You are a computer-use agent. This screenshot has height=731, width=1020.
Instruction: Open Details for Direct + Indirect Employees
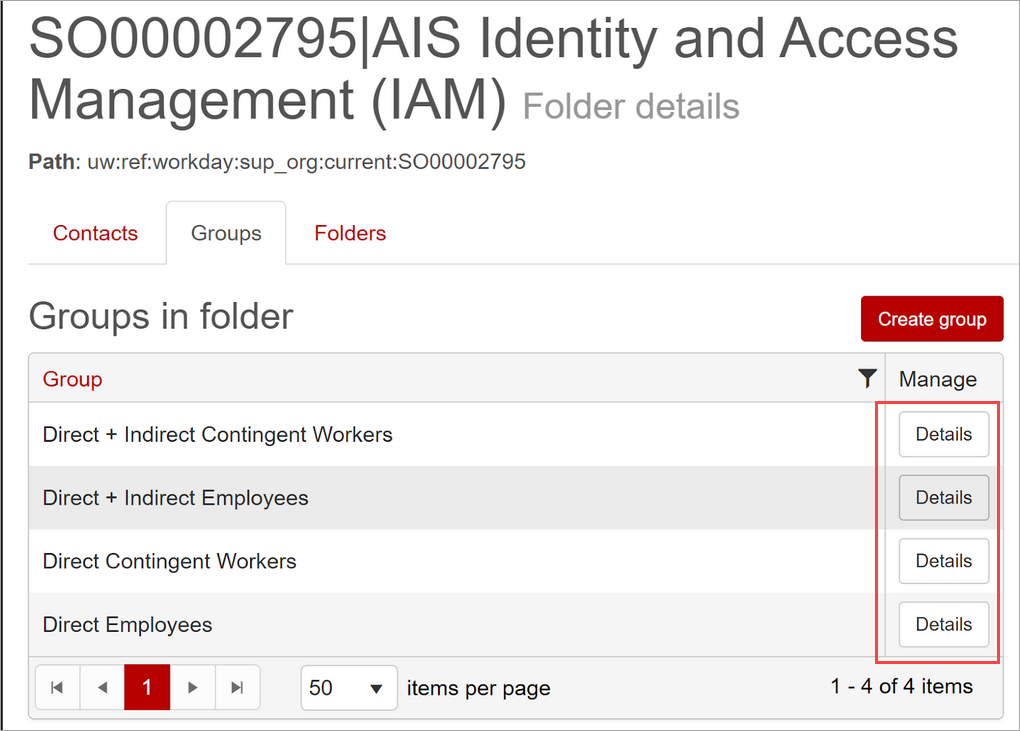pyautogui.click(x=944, y=498)
